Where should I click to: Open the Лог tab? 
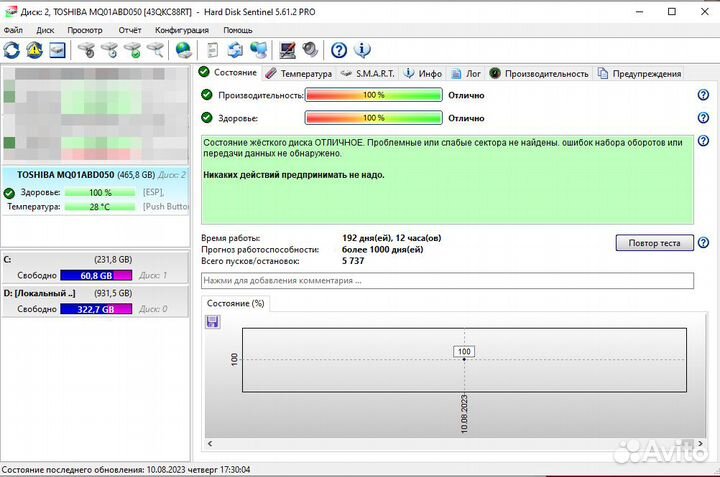466,73
